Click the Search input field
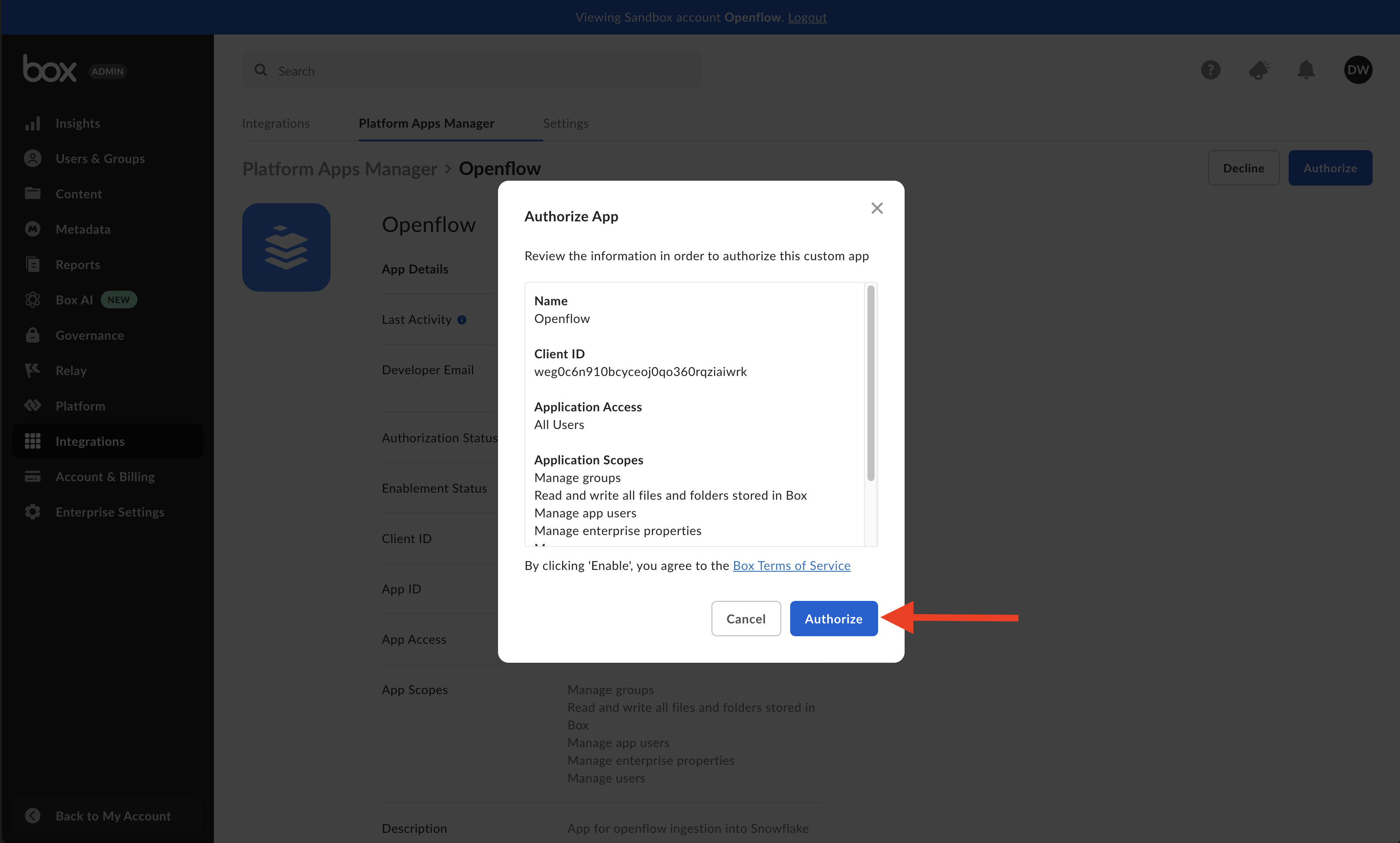1400x843 pixels. coord(472,70)
